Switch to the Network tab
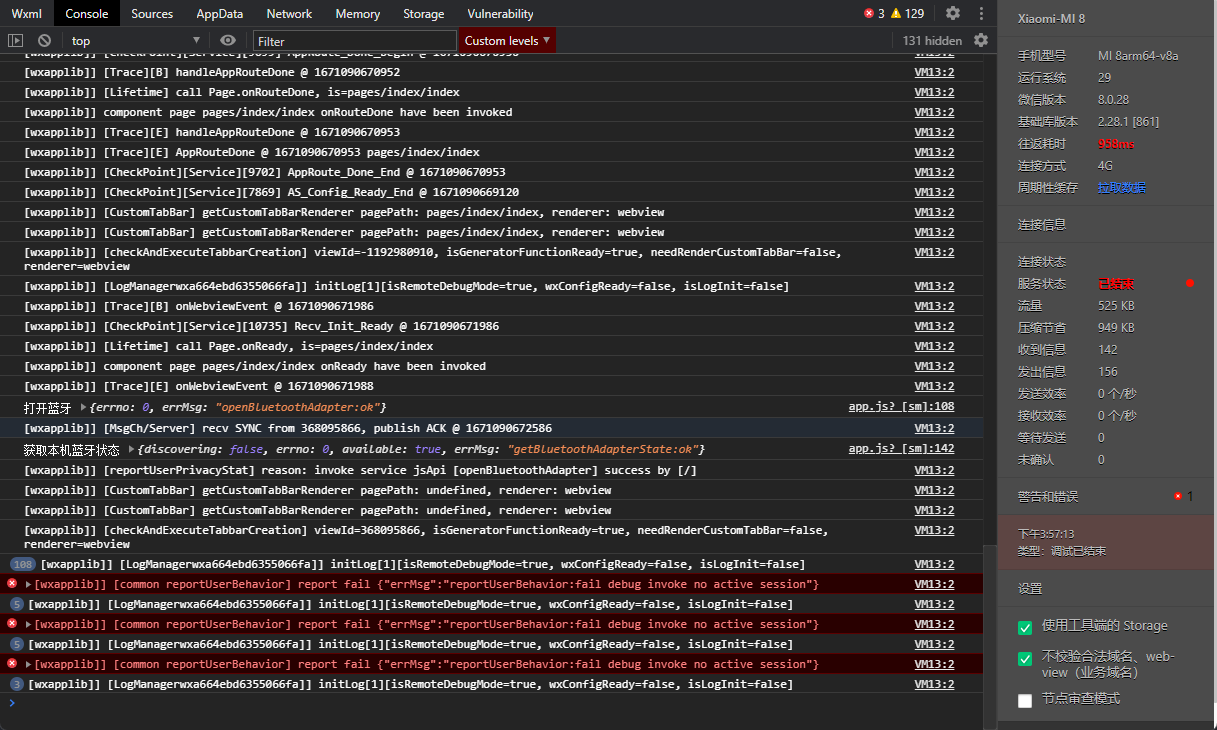 [289, 14]
